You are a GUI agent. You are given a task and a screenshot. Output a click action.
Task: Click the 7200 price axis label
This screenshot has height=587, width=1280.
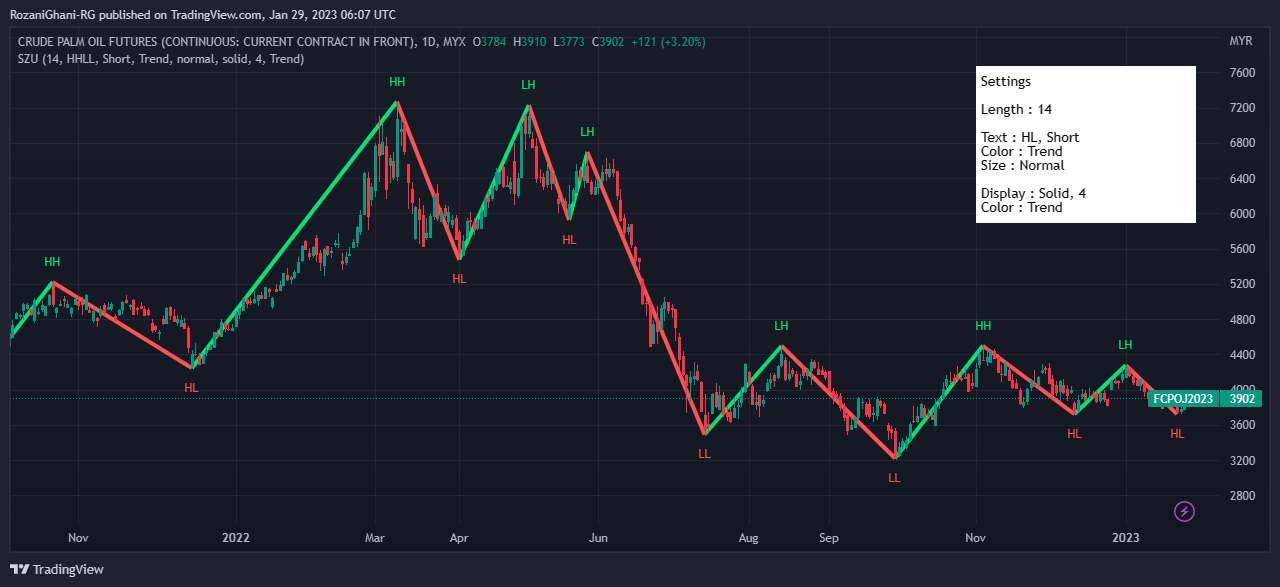point(1242,108)
